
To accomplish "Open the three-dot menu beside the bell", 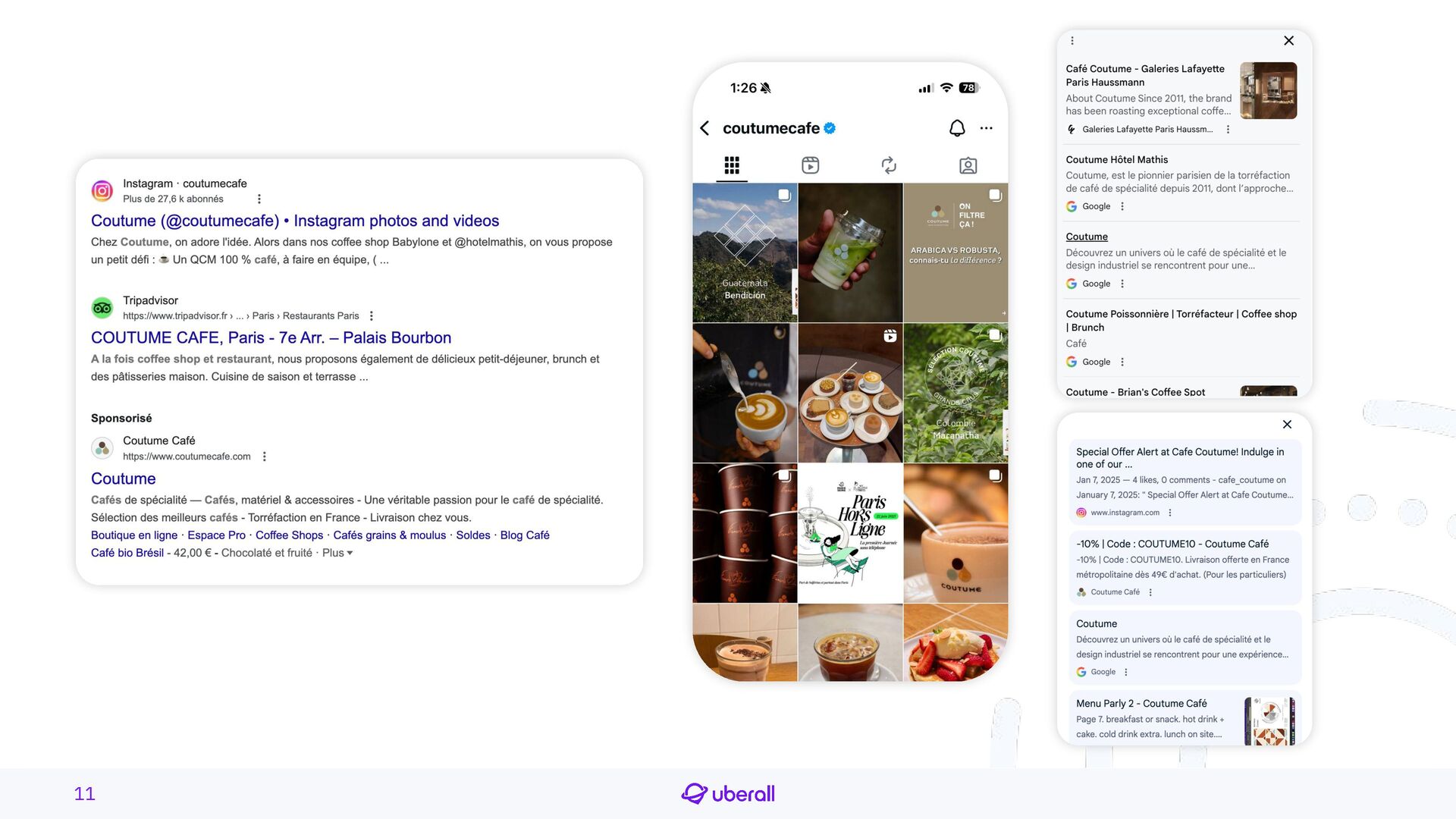I will click(986, 128).
